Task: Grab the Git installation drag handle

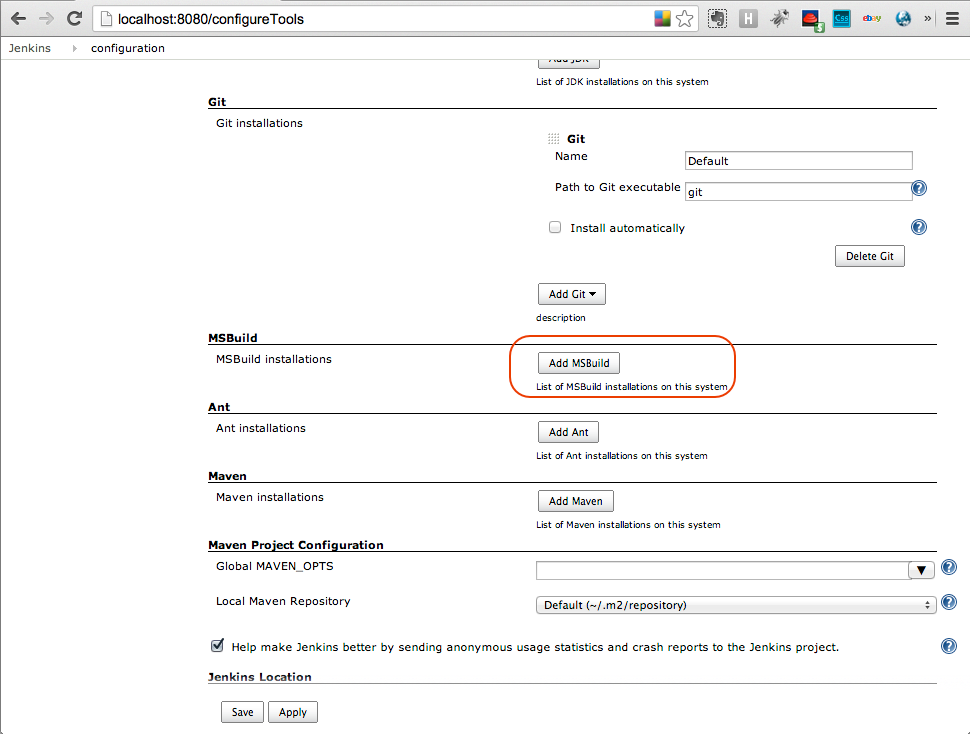Action: click(554, 139)
